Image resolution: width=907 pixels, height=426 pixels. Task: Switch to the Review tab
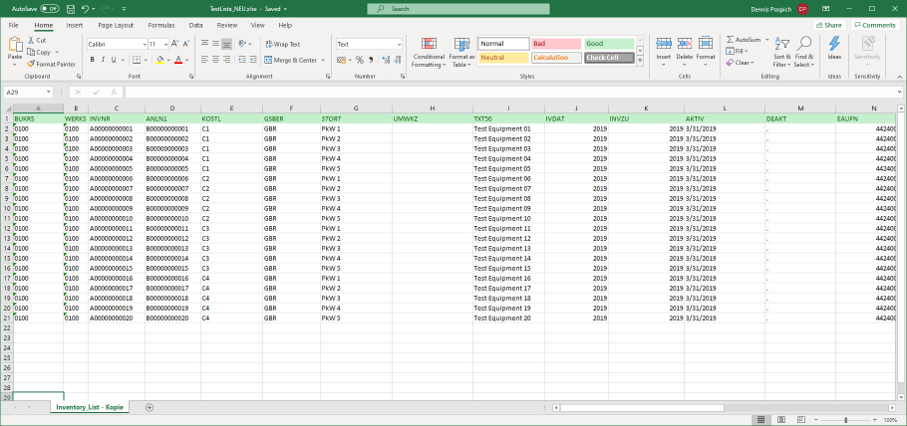[227, 25]
